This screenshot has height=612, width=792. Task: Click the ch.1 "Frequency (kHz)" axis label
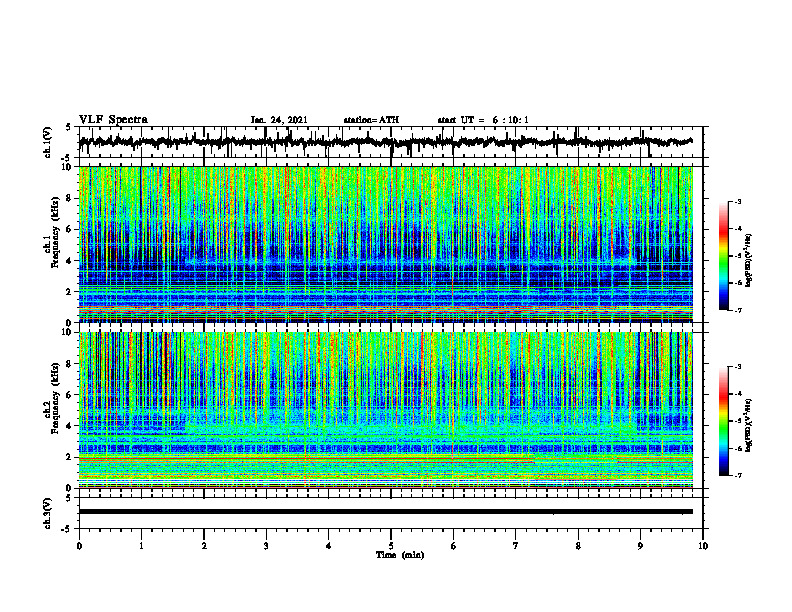click(55, 232)
